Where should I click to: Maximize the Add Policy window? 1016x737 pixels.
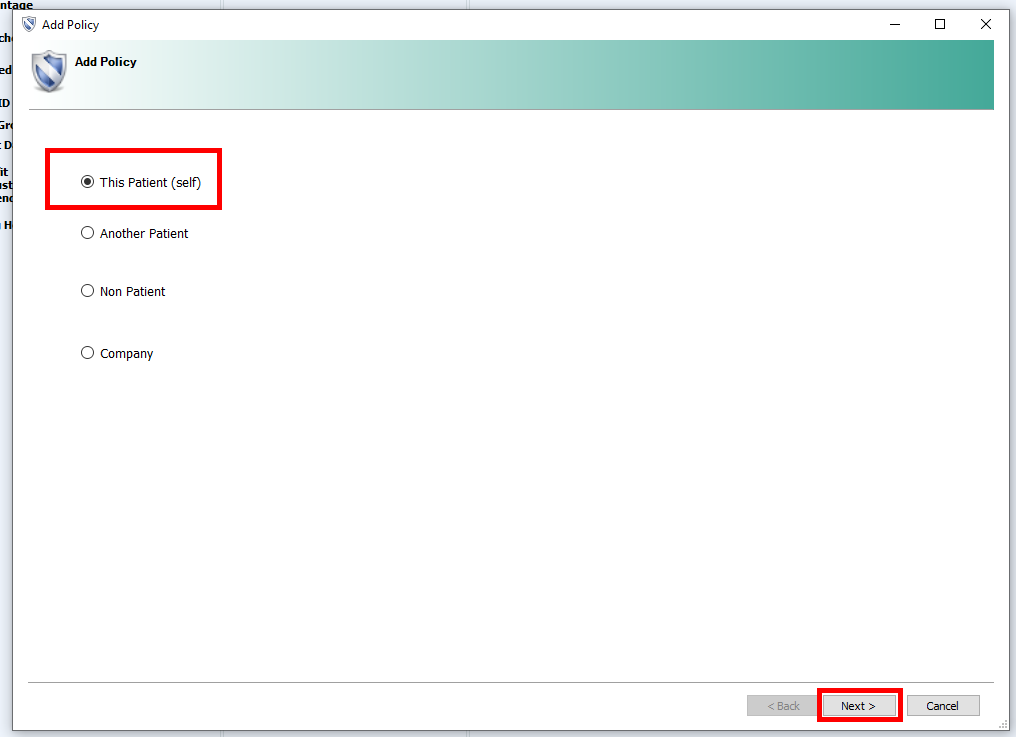coord(940,25)
